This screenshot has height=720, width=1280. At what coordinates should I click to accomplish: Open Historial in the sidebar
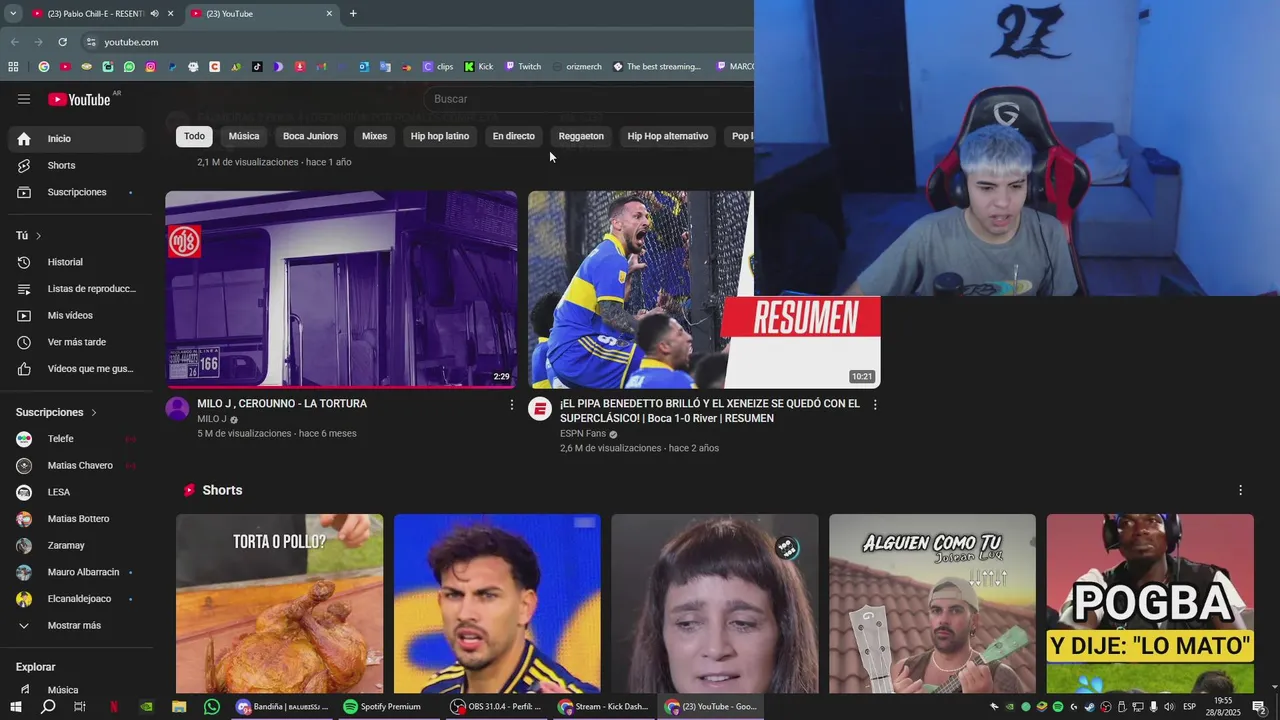click(76, 262)
